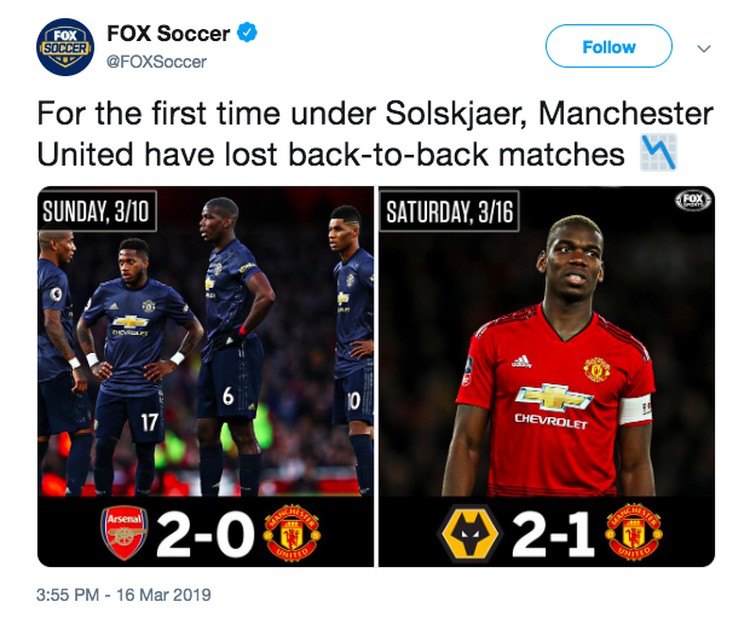Click the 2-0 score text

coord(206,533)
